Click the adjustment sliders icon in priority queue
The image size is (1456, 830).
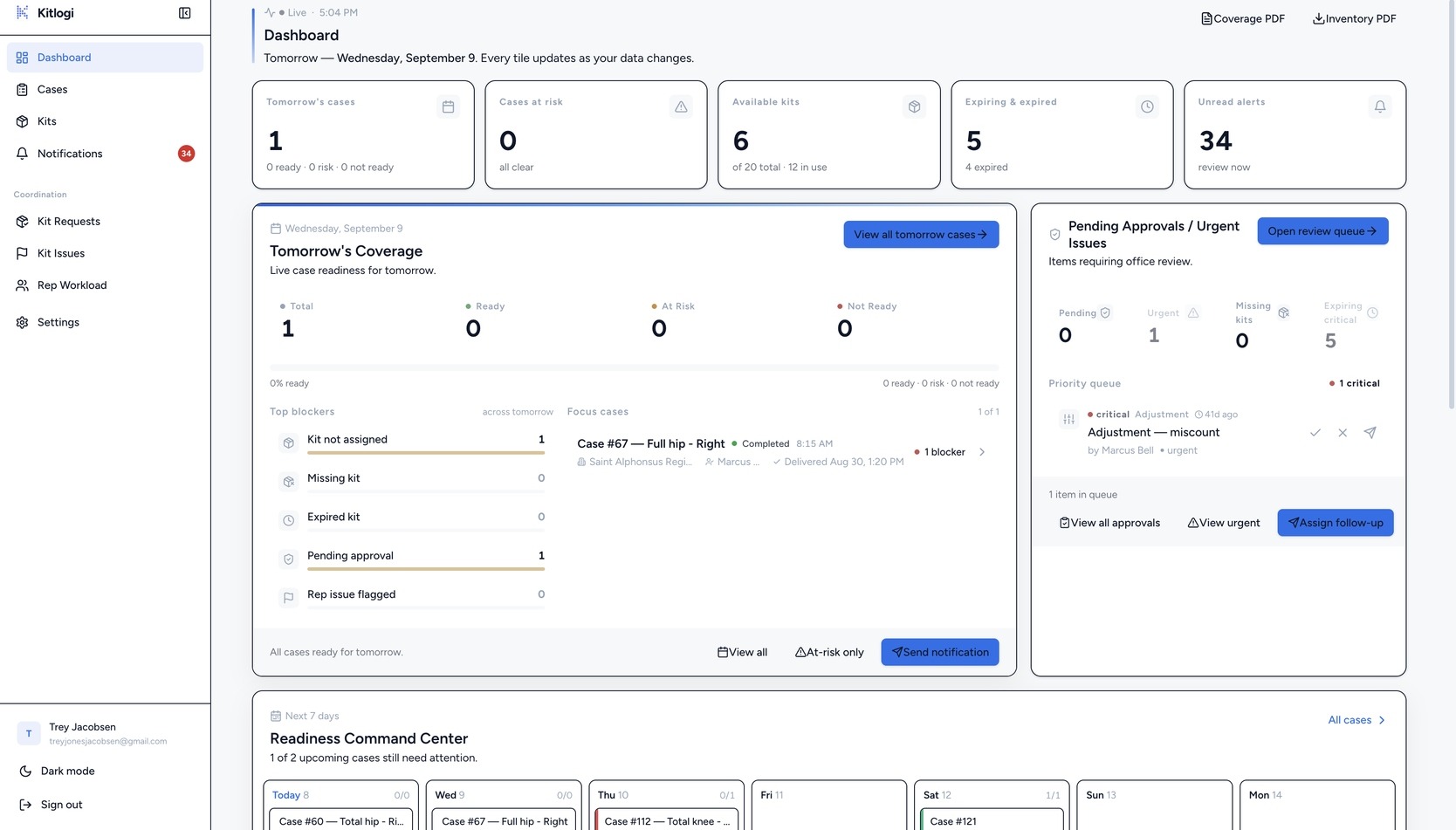(x=1068, y=420)
